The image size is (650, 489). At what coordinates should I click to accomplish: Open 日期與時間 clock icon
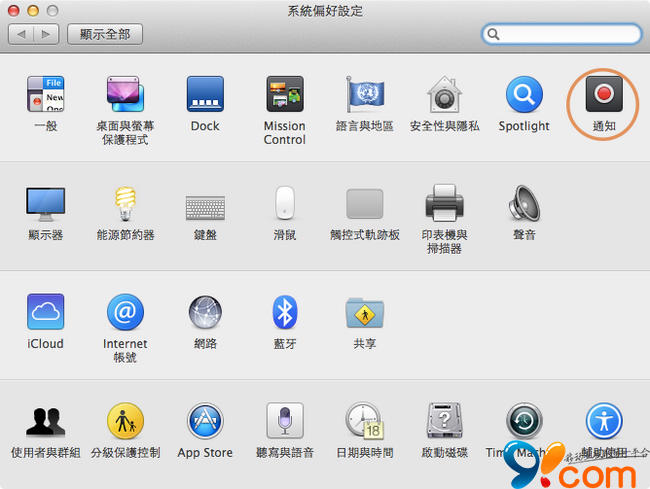pos(365,421)
